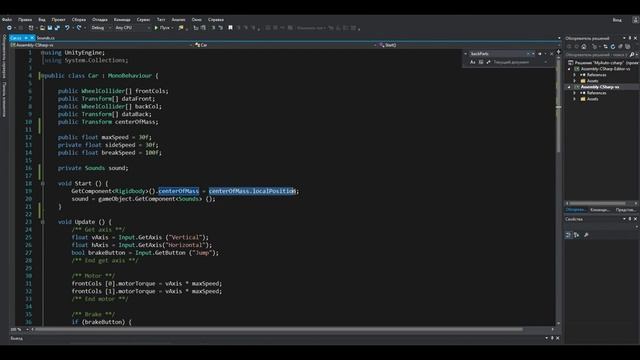Screen dimensions: 640x360
Task: Collapse the Start() method outline
Action: 42,184
